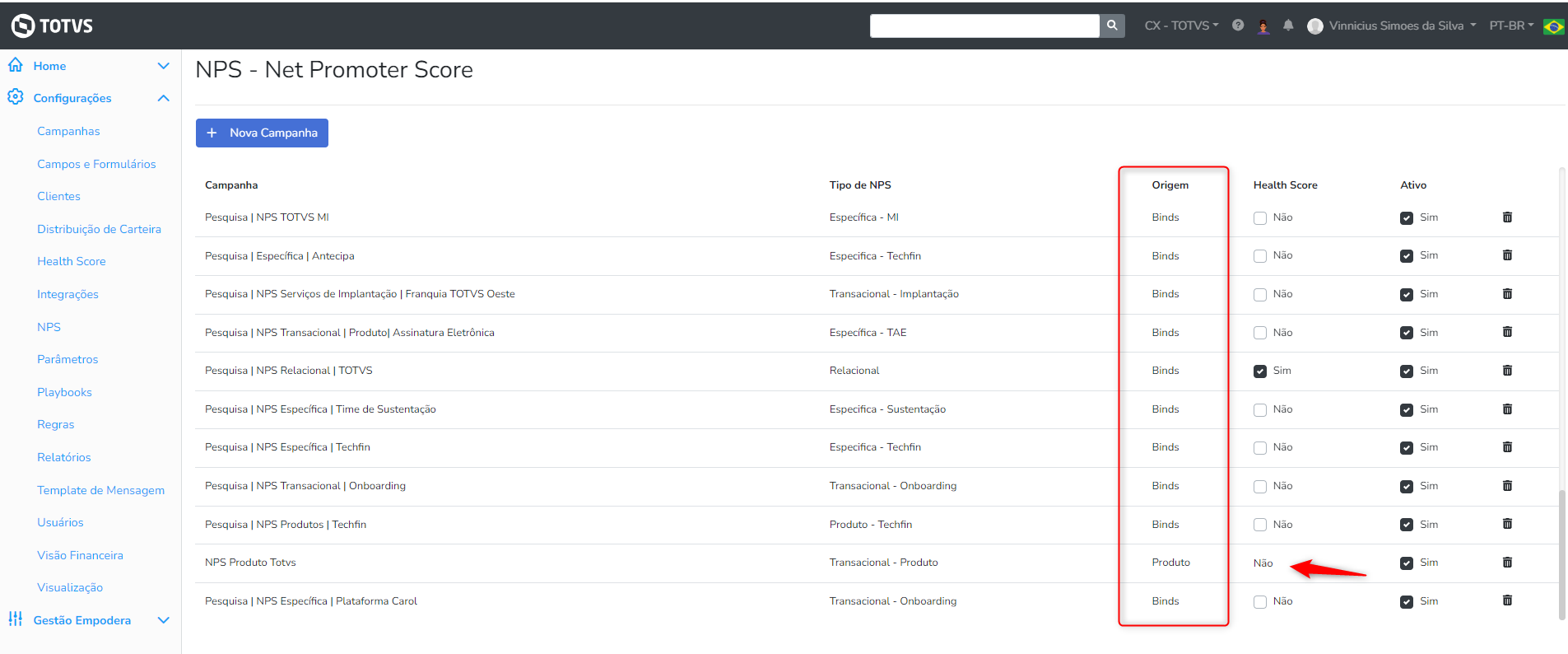Collapse the Configurações menu chevron

(x=164, y=98)
